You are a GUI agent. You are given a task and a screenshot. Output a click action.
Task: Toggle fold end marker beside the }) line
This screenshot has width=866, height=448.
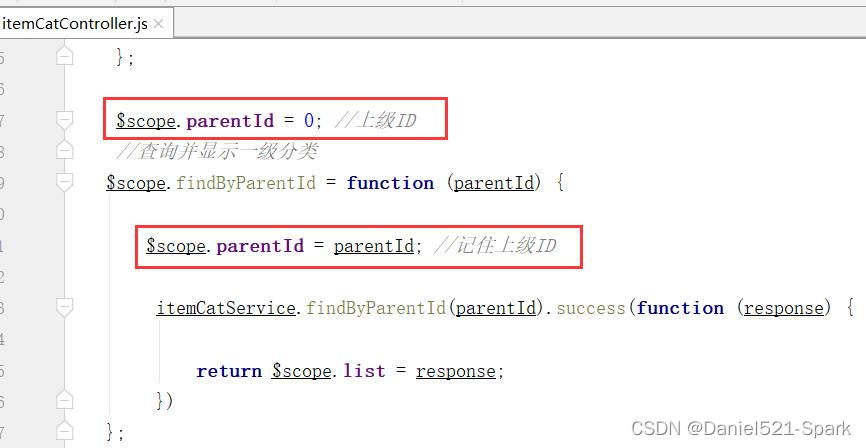(65, 400)
